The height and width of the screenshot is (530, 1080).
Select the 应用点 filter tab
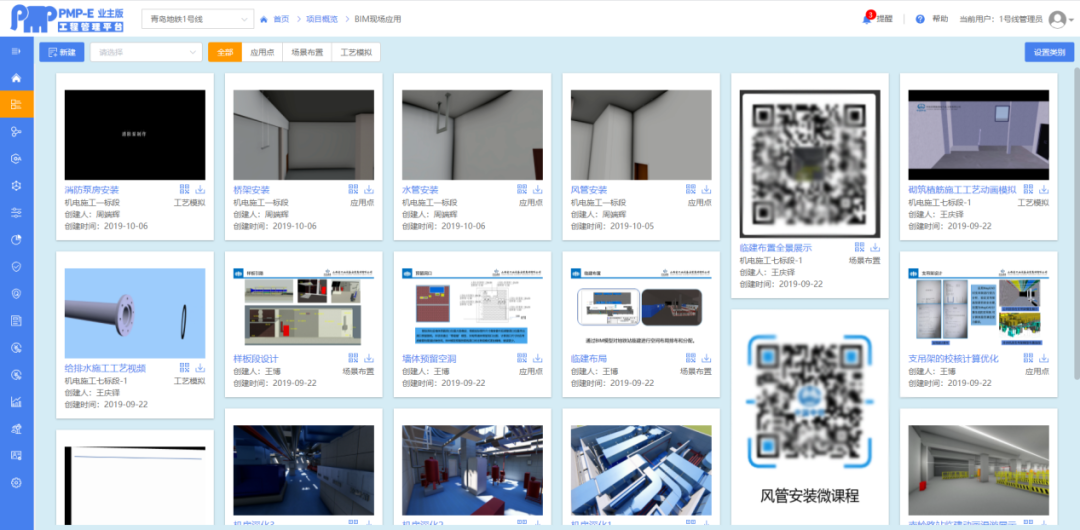(x=262, y=52)
